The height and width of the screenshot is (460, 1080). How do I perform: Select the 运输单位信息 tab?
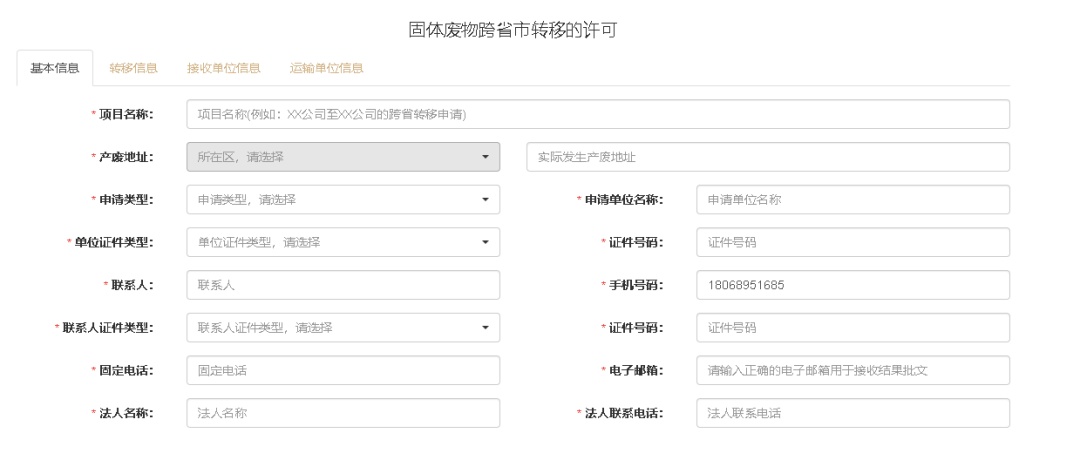tap(326, 68)
